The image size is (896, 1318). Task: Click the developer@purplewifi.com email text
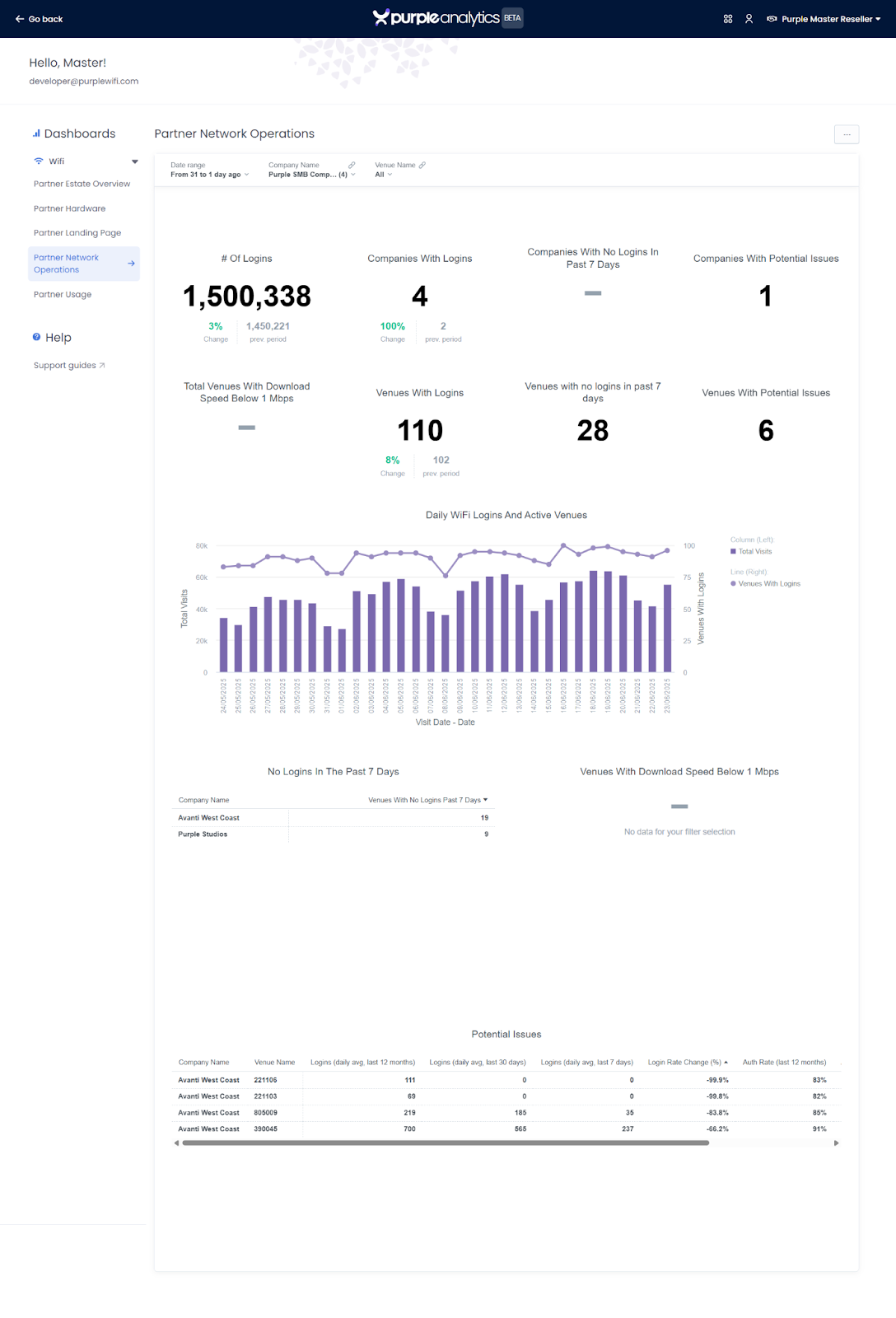[x=84, y=82]
